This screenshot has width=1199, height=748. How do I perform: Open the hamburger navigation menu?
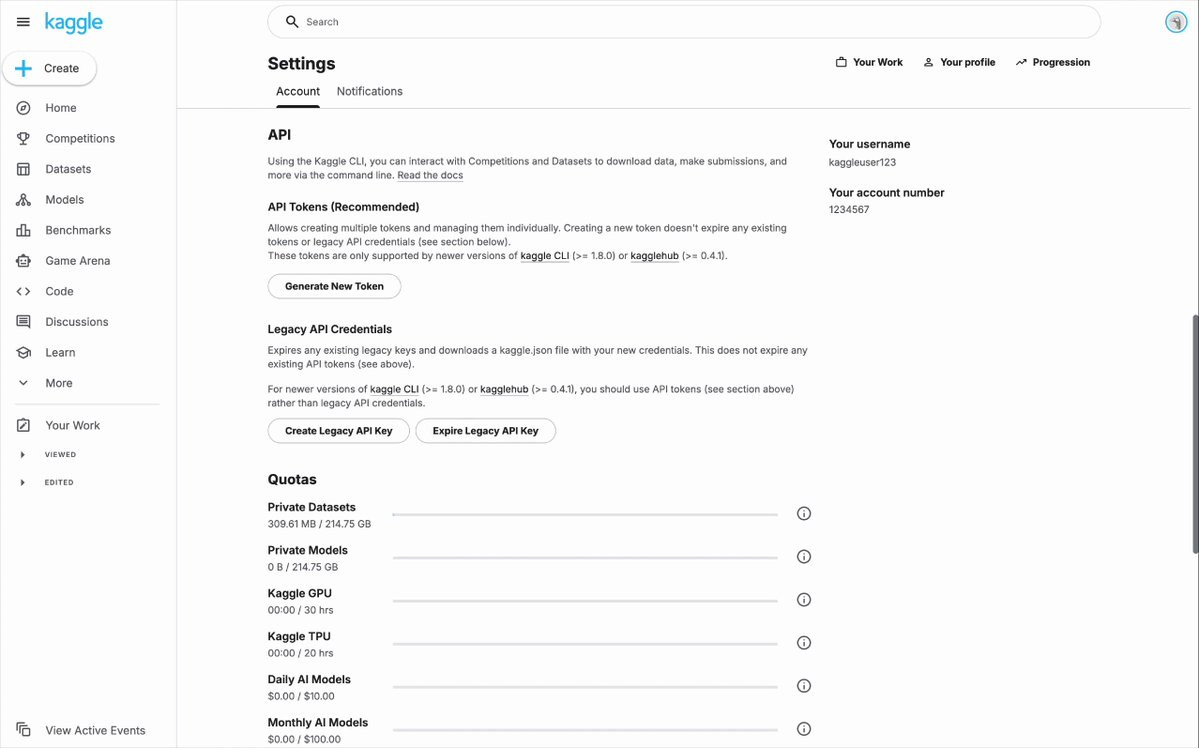[23, 22]
